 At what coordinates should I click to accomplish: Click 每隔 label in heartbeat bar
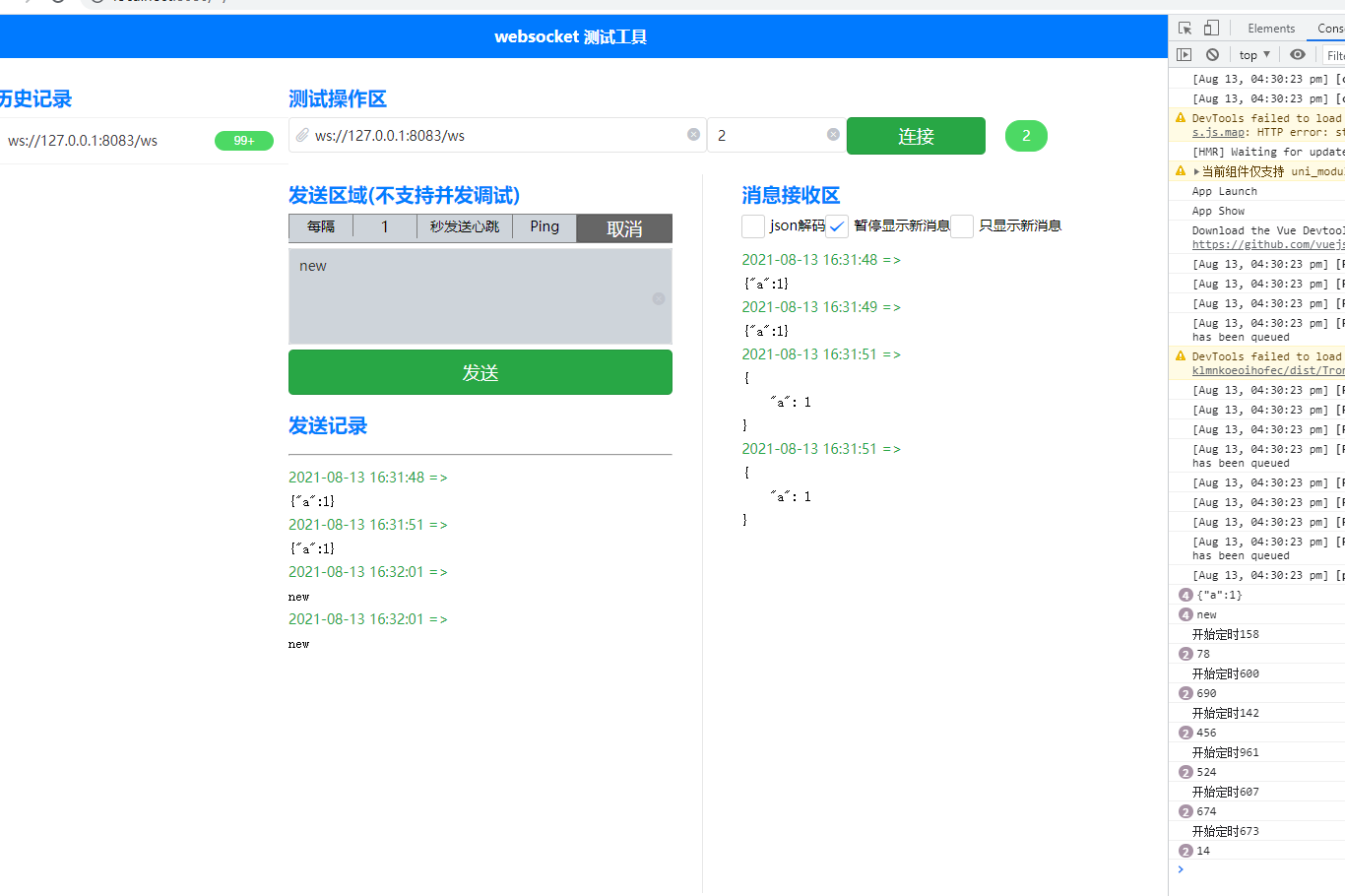pyautogui.click(x=321, y=227)
